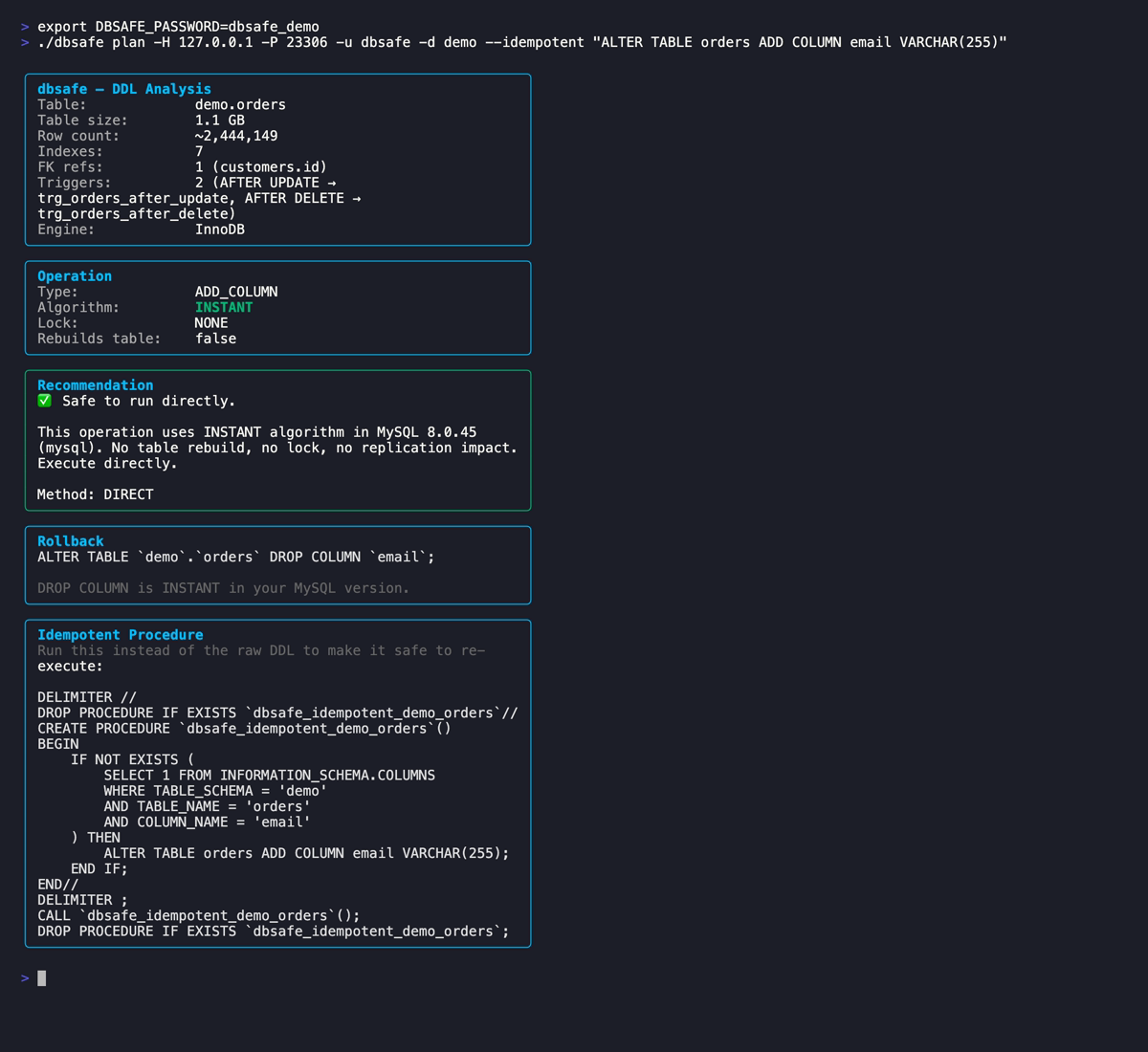Viewport: 1148px width, 1052px height.
Task: Click the 'Triggers:' label
Action: [75, 183]
